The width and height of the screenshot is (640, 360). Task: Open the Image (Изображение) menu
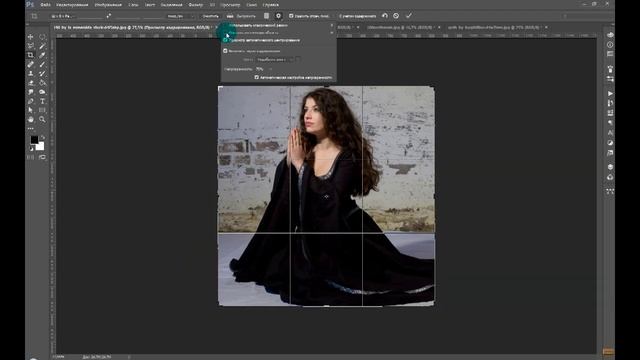tap(108, 5)
